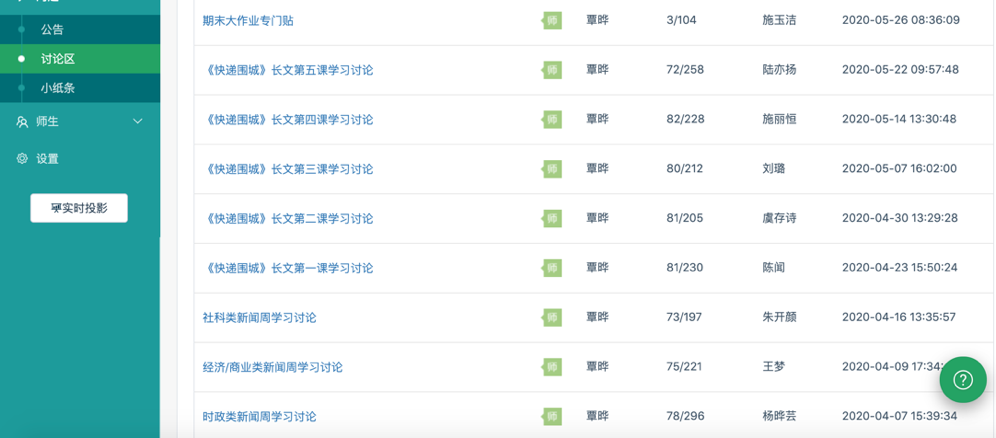The image size is (996, 438).
Task: Open 时政类新闻周学习讨论 thread
Action: click(x=259, y=416)
